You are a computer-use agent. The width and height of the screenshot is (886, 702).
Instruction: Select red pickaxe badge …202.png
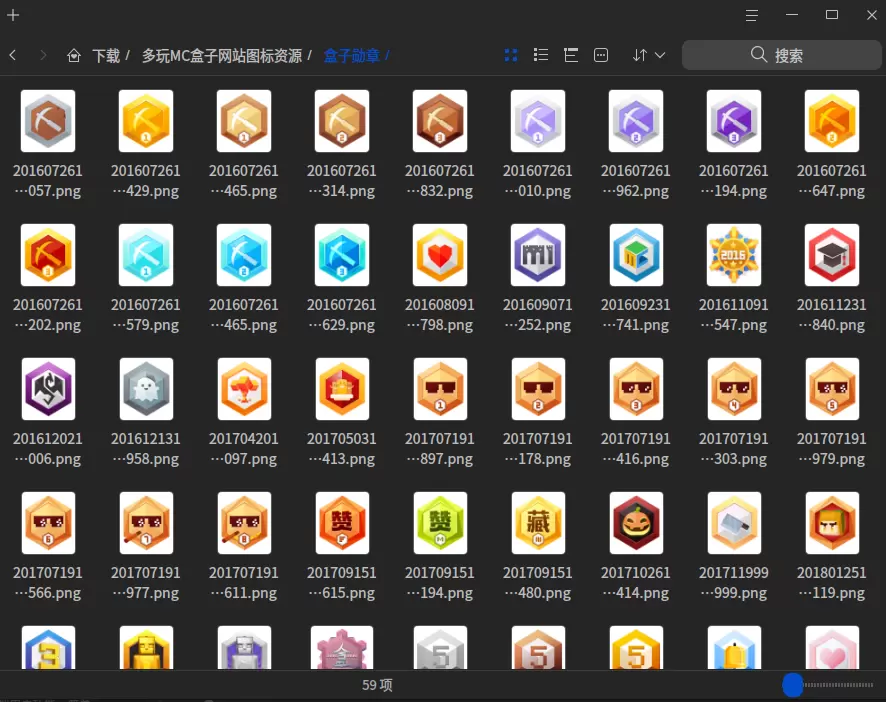[48, 255]
